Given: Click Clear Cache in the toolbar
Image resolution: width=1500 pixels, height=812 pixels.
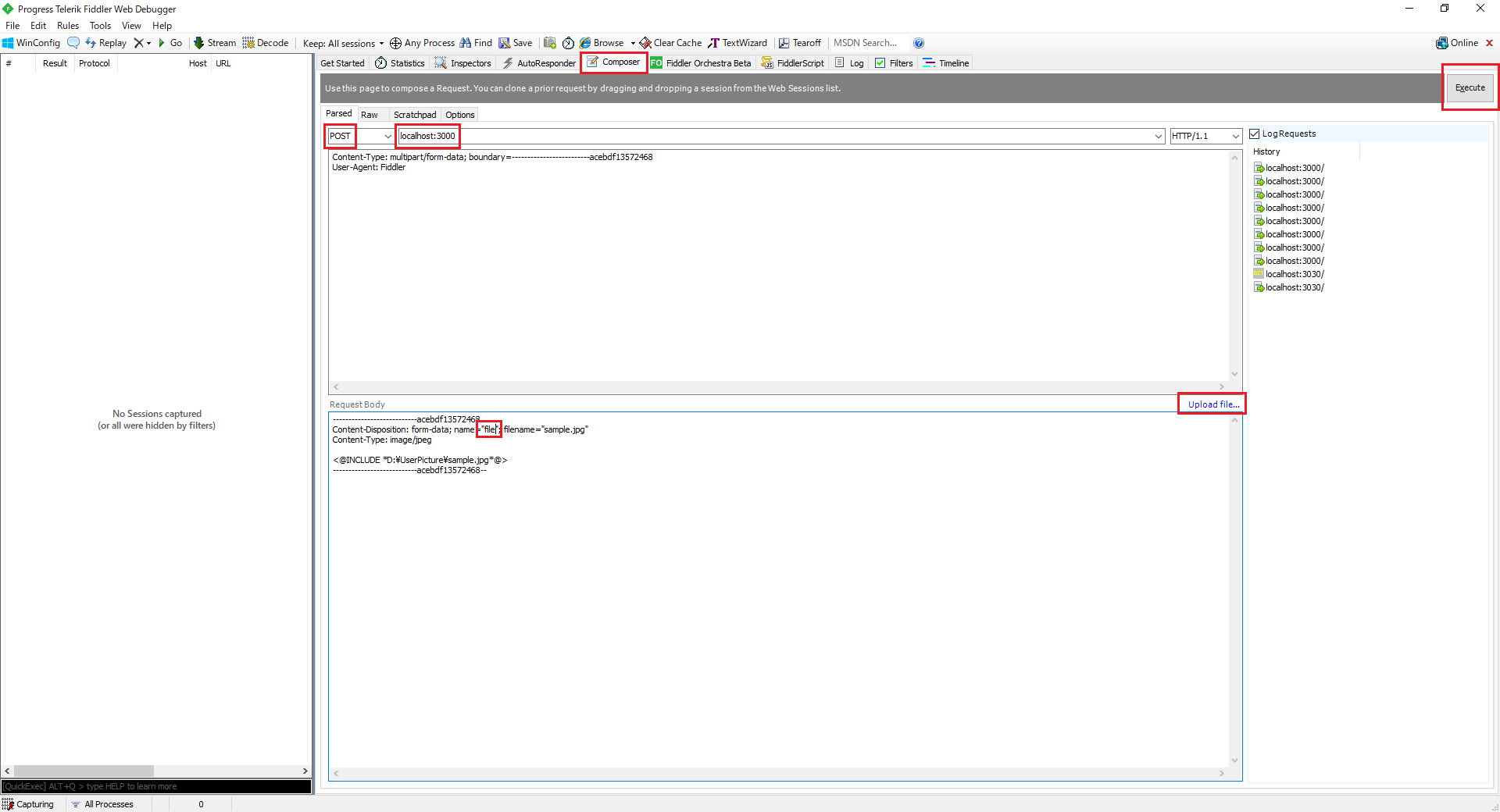Looking at the screenshot, I should click(670, 43).
